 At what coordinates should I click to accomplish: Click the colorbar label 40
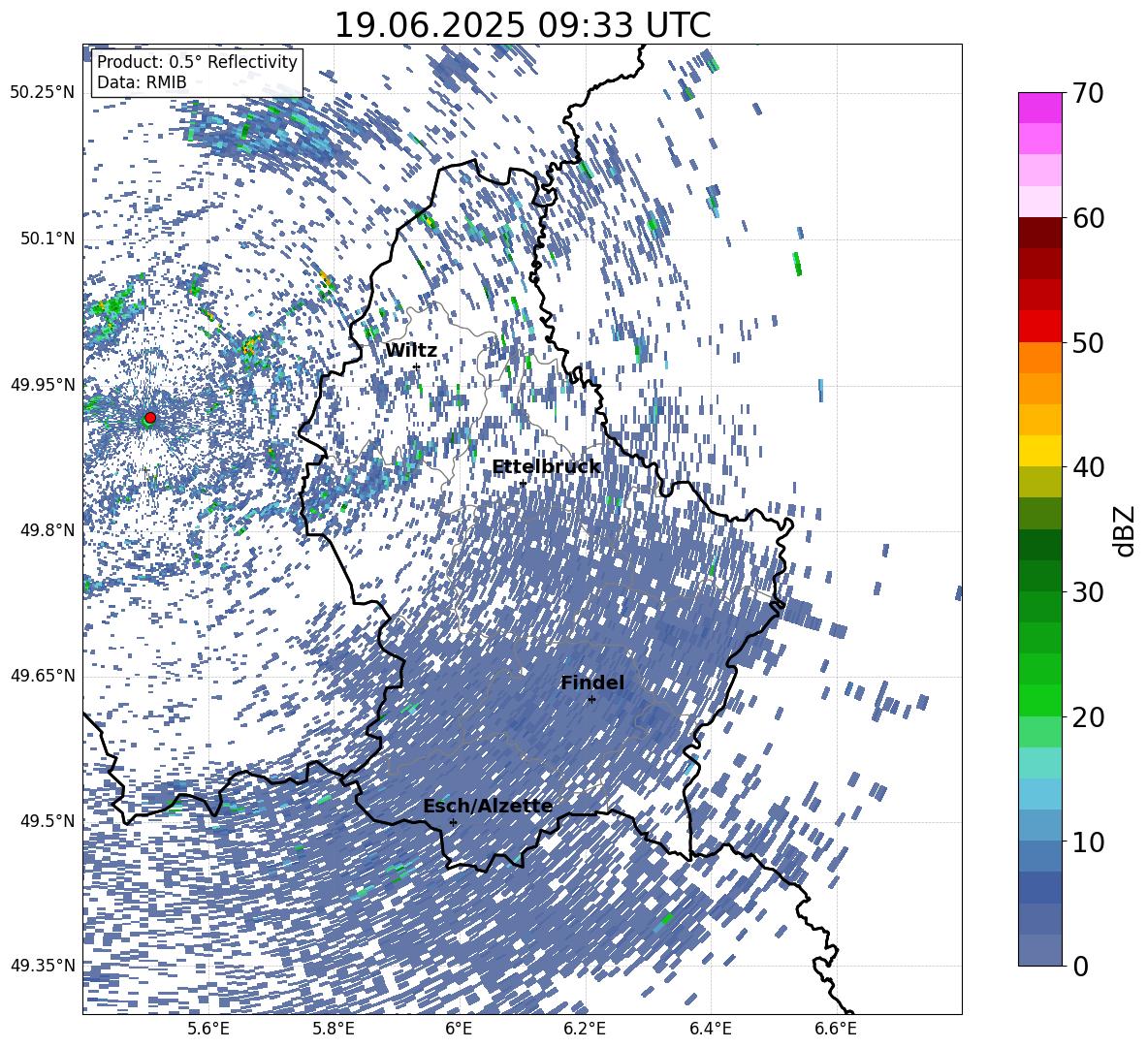point(1087,467)
